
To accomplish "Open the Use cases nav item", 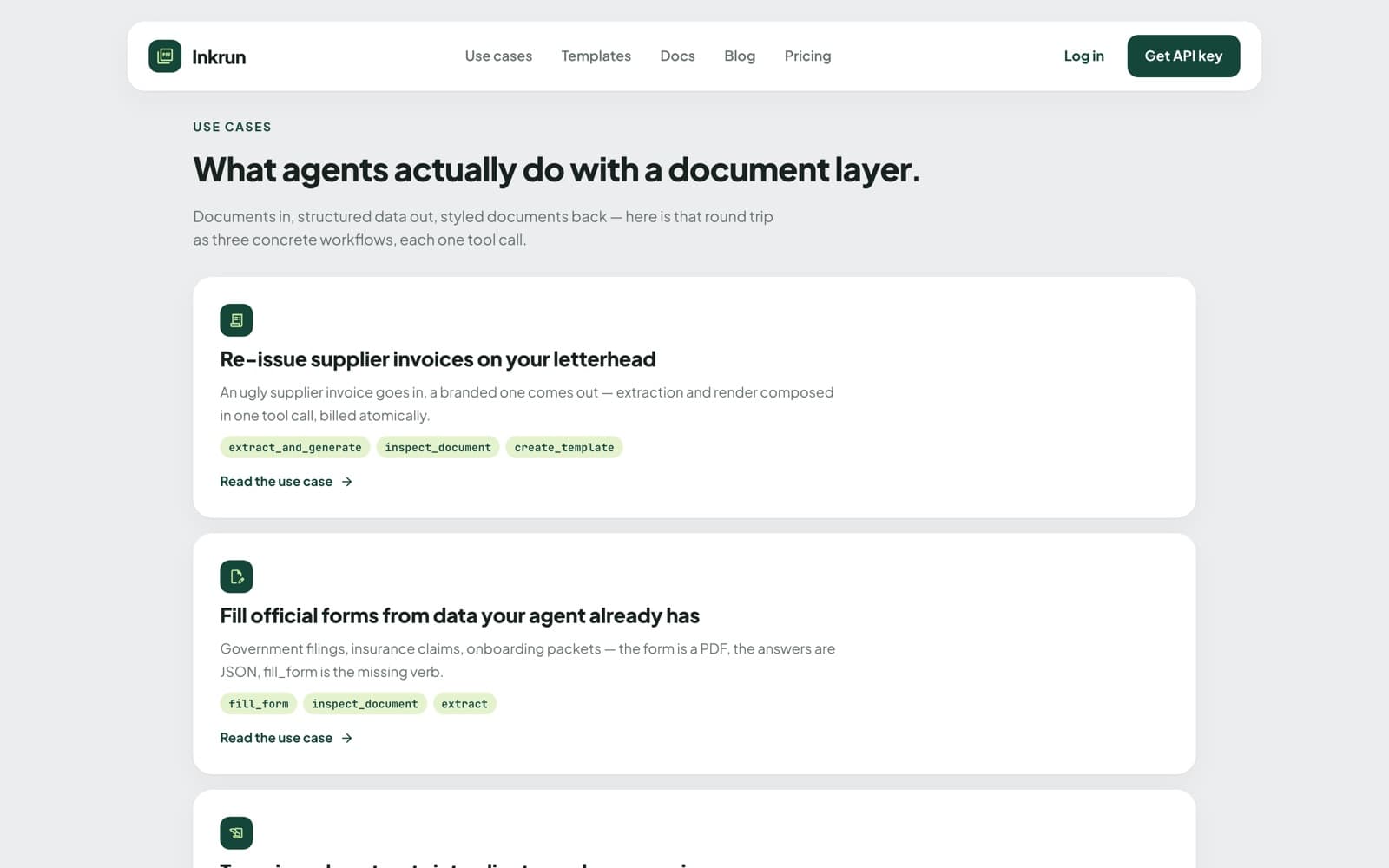I will [x=498, y=56].
